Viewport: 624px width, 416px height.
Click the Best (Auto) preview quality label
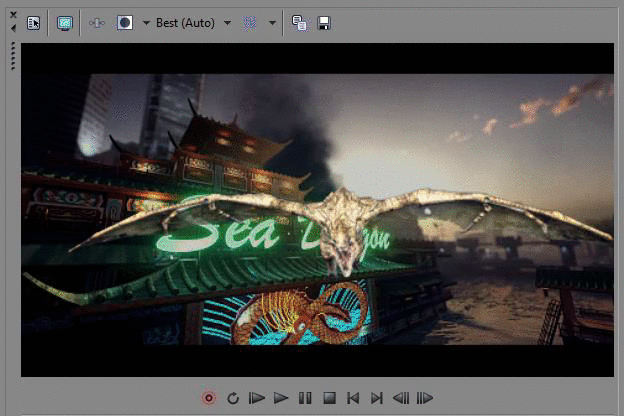[185, 23]
